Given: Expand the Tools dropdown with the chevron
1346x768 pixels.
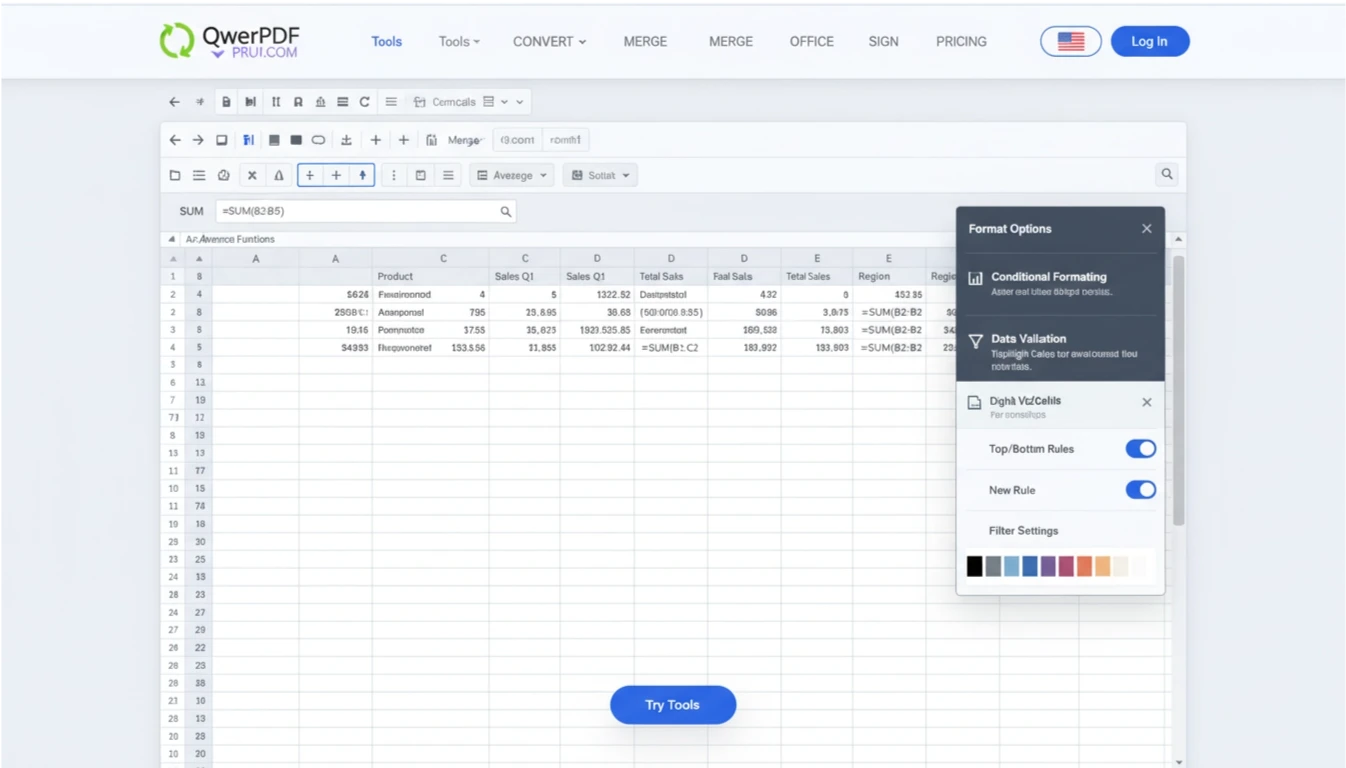Looking at the screenshot, I should click(459, 42).
